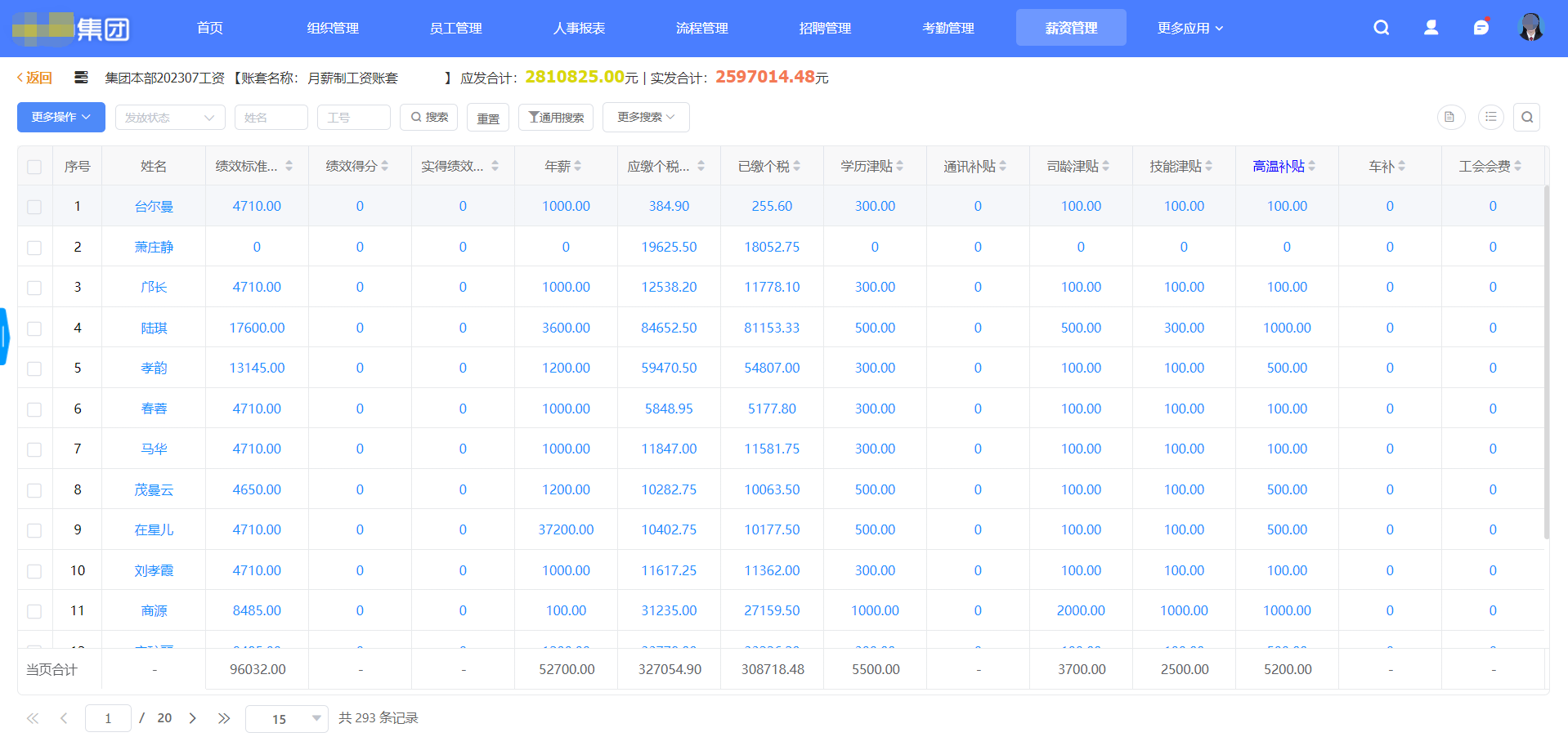
Task: Sort by 已缴个税 column arrows
Action: pyautogui.click(x=797, y=166)
